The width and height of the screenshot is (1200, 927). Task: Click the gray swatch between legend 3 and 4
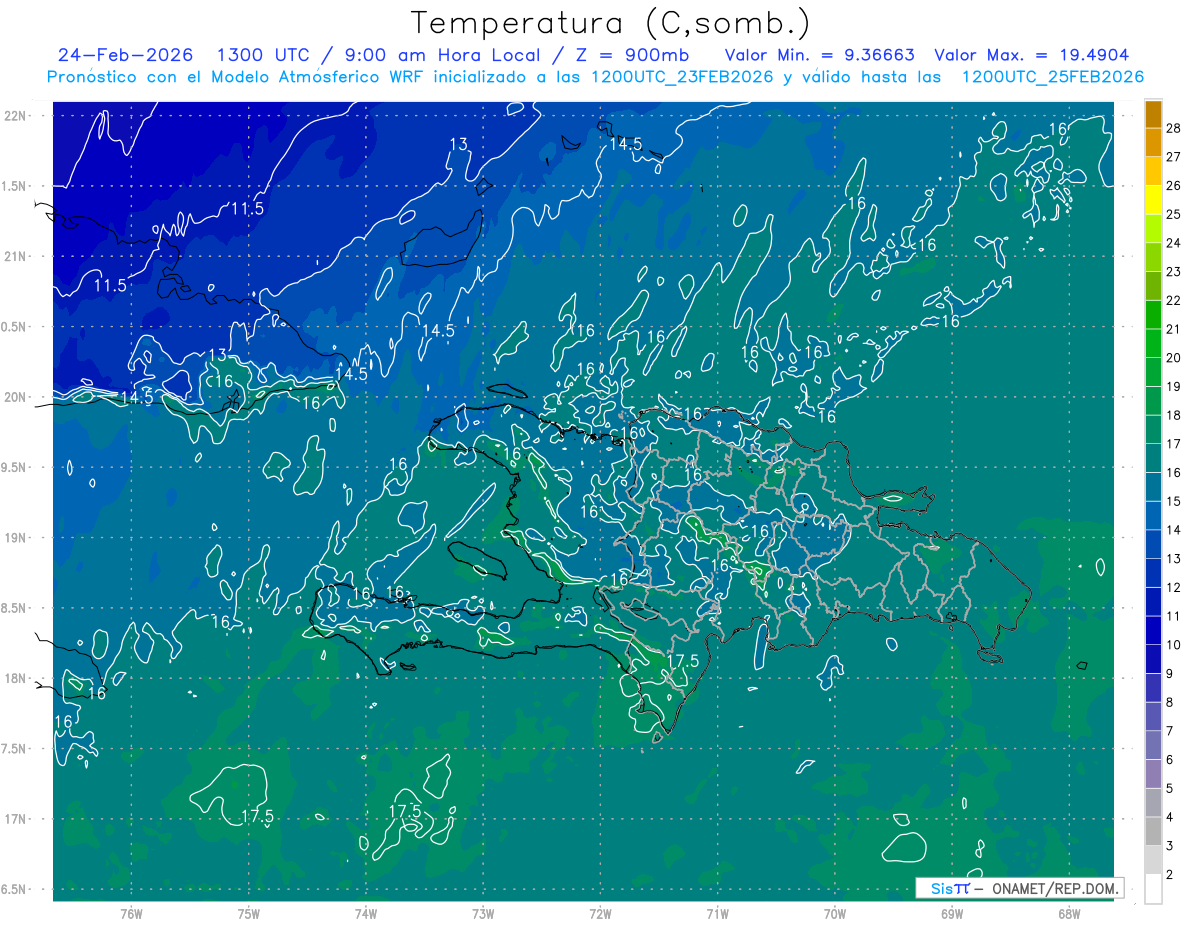1153,831
